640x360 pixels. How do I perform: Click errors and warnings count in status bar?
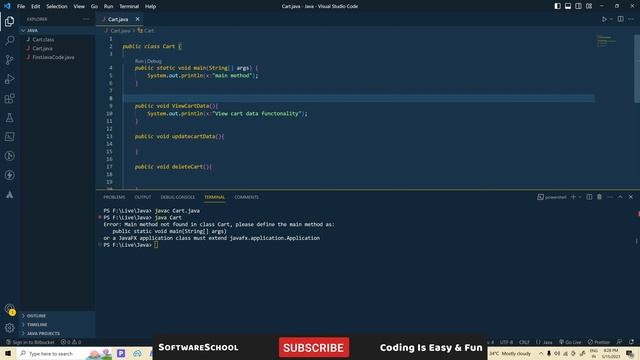[x=71, y=342]
